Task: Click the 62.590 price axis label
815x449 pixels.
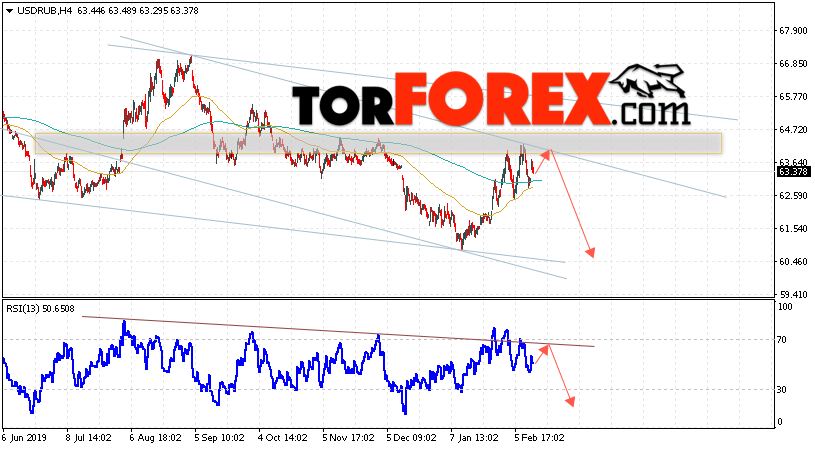Action: (793, 195)
